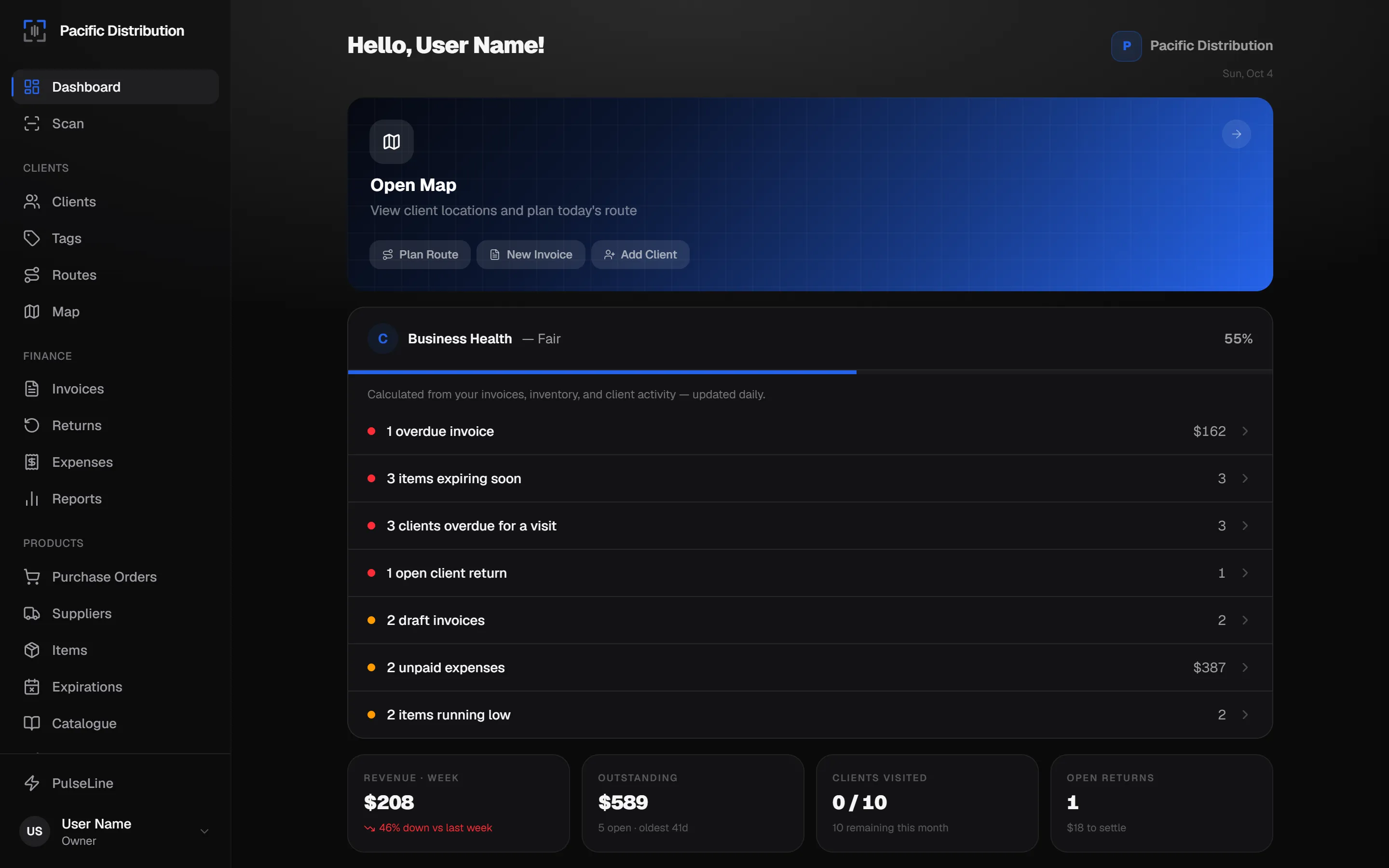Image resolution: width=1389 pixels, height=868 pixels.
Task: Click the New Invoice button
Action: (x=531, y=254)
